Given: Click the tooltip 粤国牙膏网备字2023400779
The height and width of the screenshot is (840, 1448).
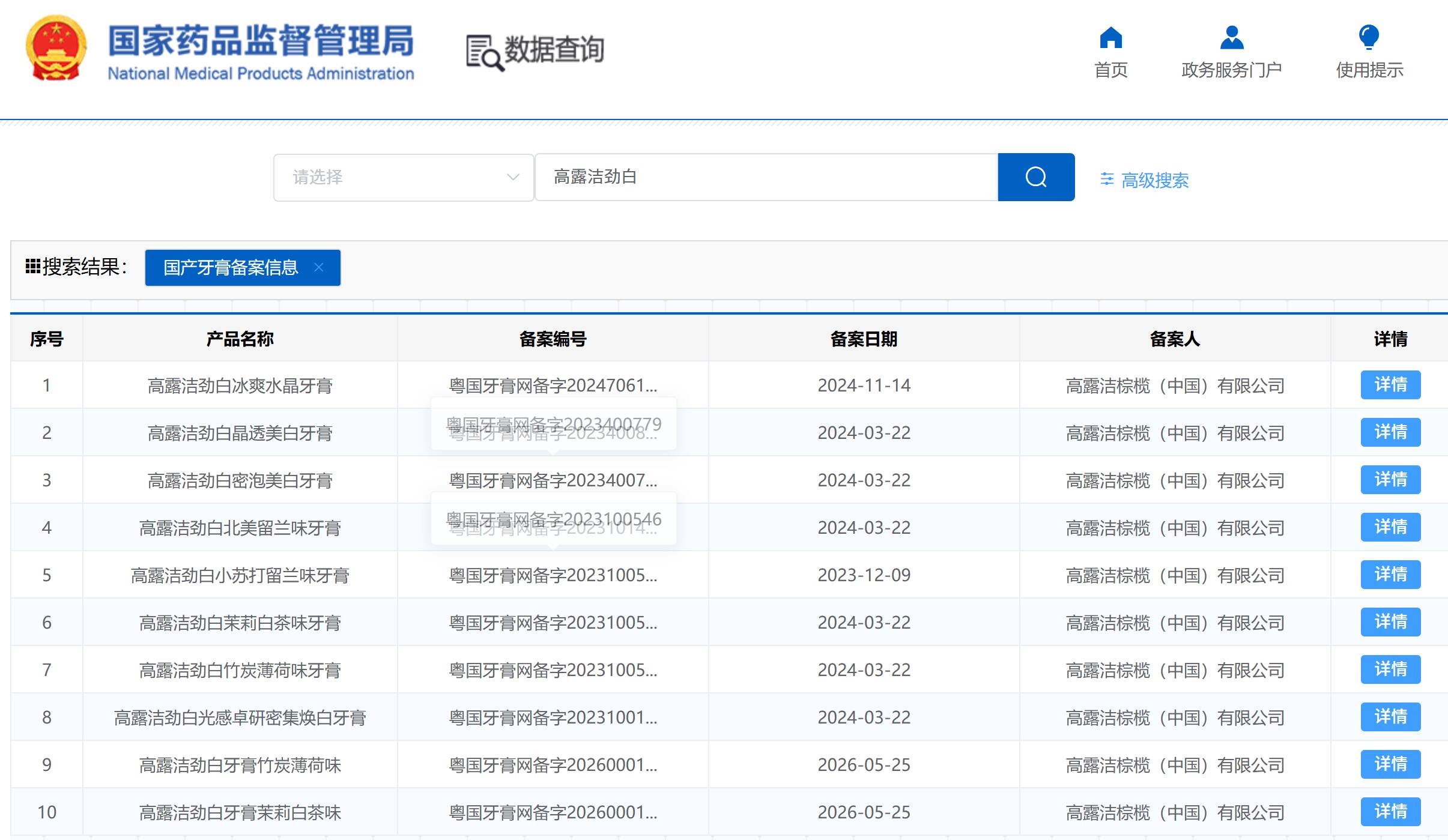Looking at the screenshot, I should pyautogui.click(x=553, y=424).
